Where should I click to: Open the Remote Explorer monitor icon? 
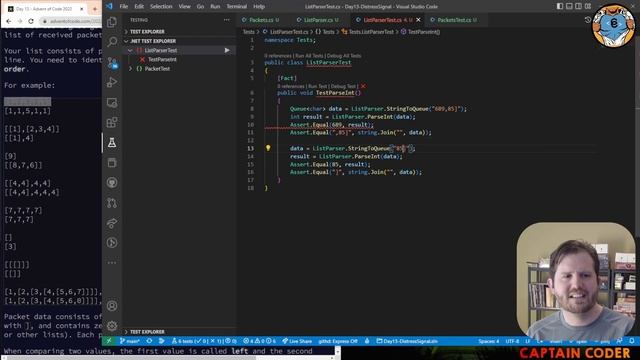point(112,102)
